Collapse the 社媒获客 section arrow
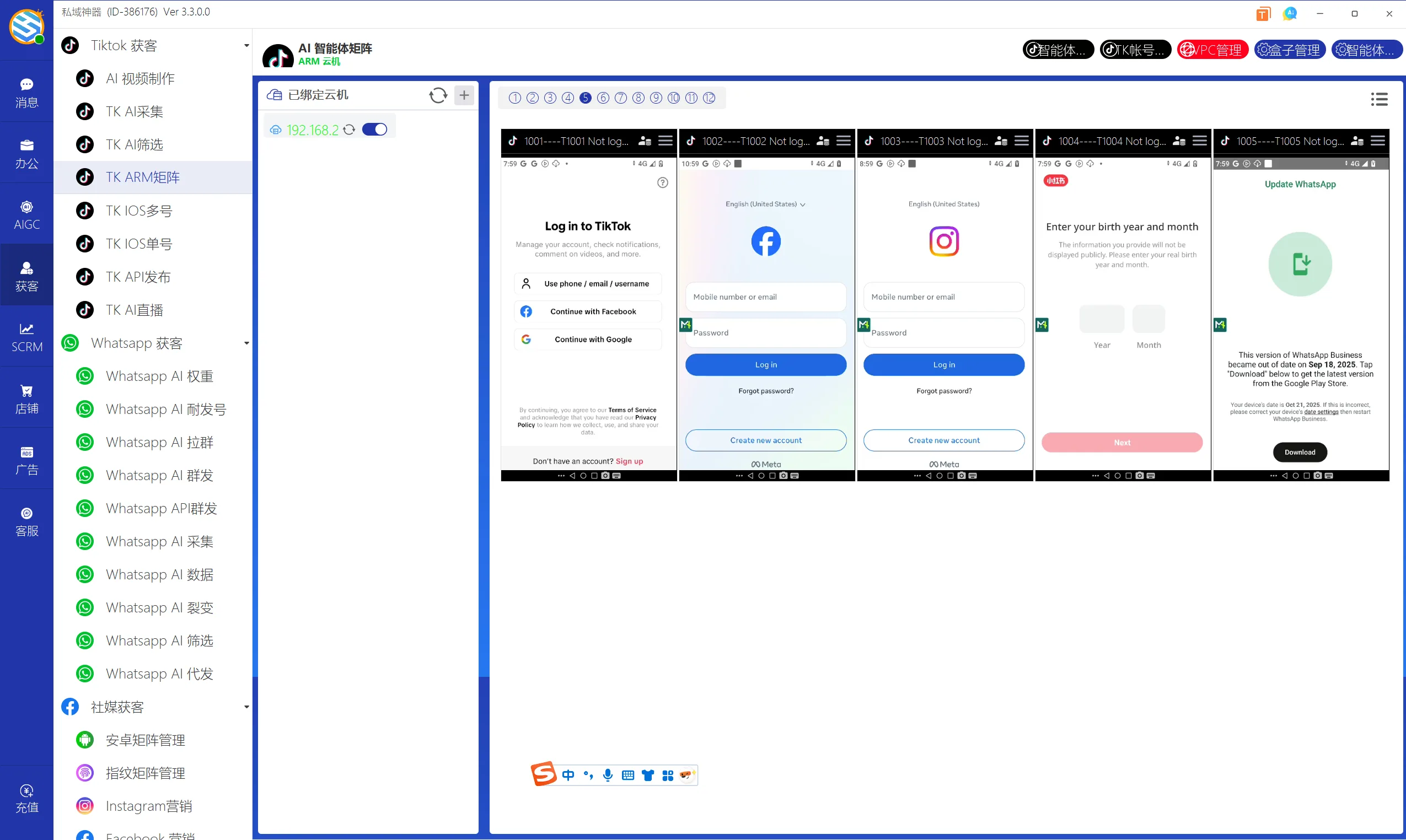 [246, 707]
